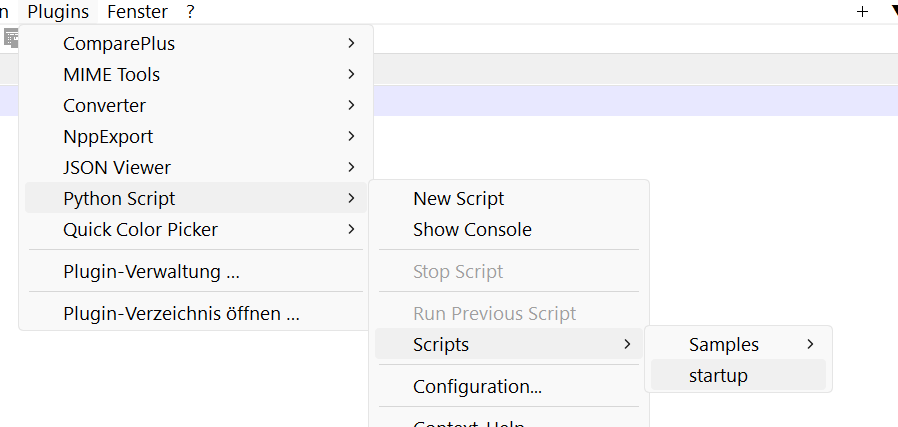898x427 pixels.
Task: Open Plugin-Verwaltung dialog
Action: [x=151, y=272]
